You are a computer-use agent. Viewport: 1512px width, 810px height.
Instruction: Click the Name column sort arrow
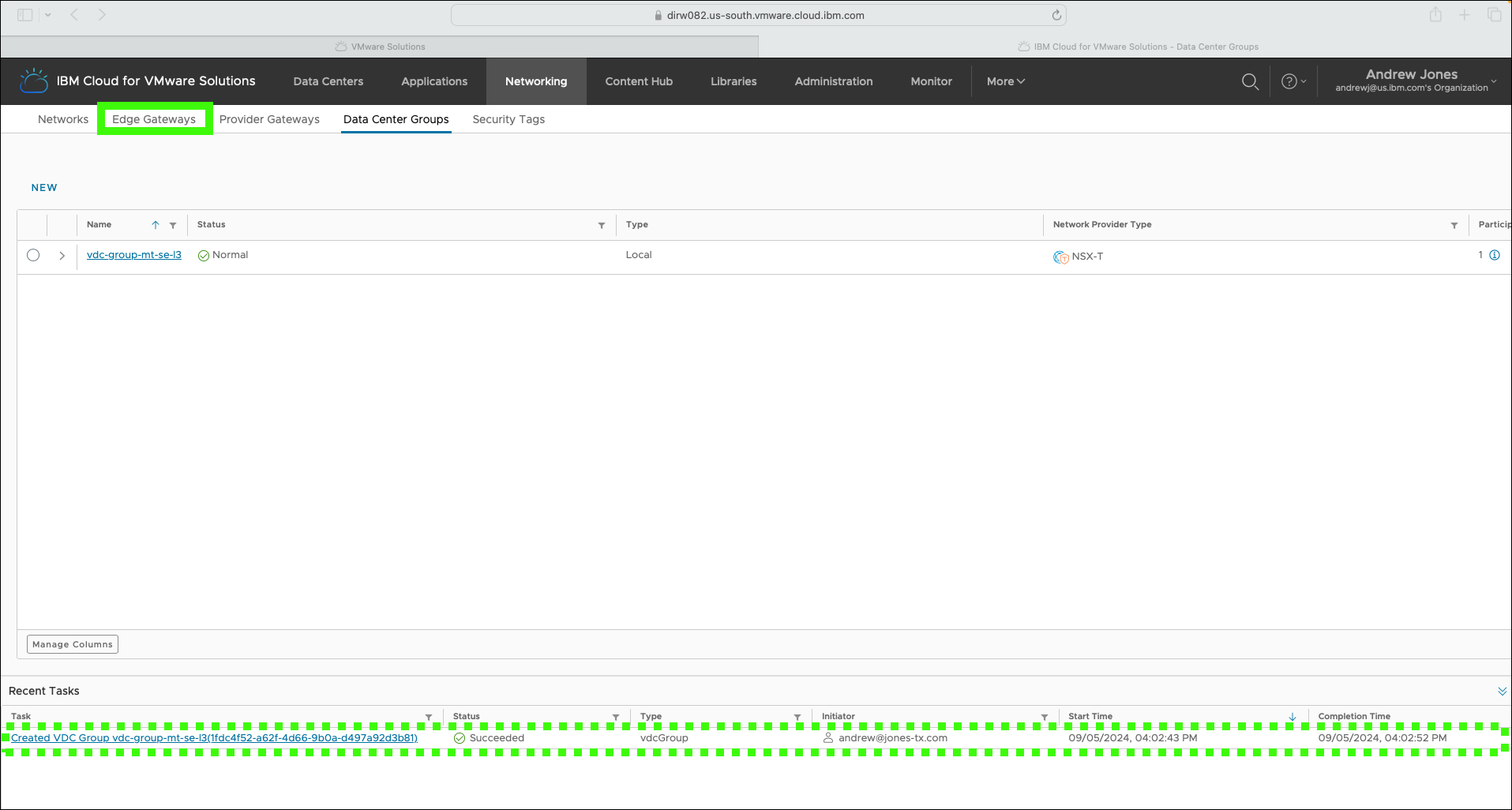[x=156, y=225]
